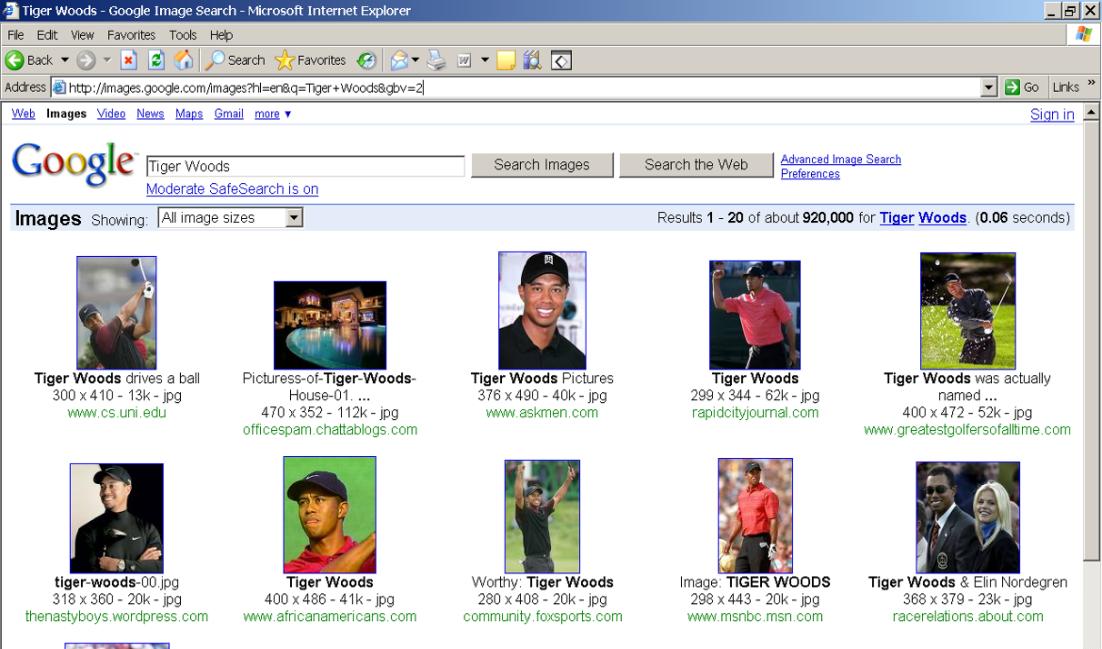This screenshot has width=1102, height=649.
Task: Open the house with pool thumbnail
Action: point(330,325)
